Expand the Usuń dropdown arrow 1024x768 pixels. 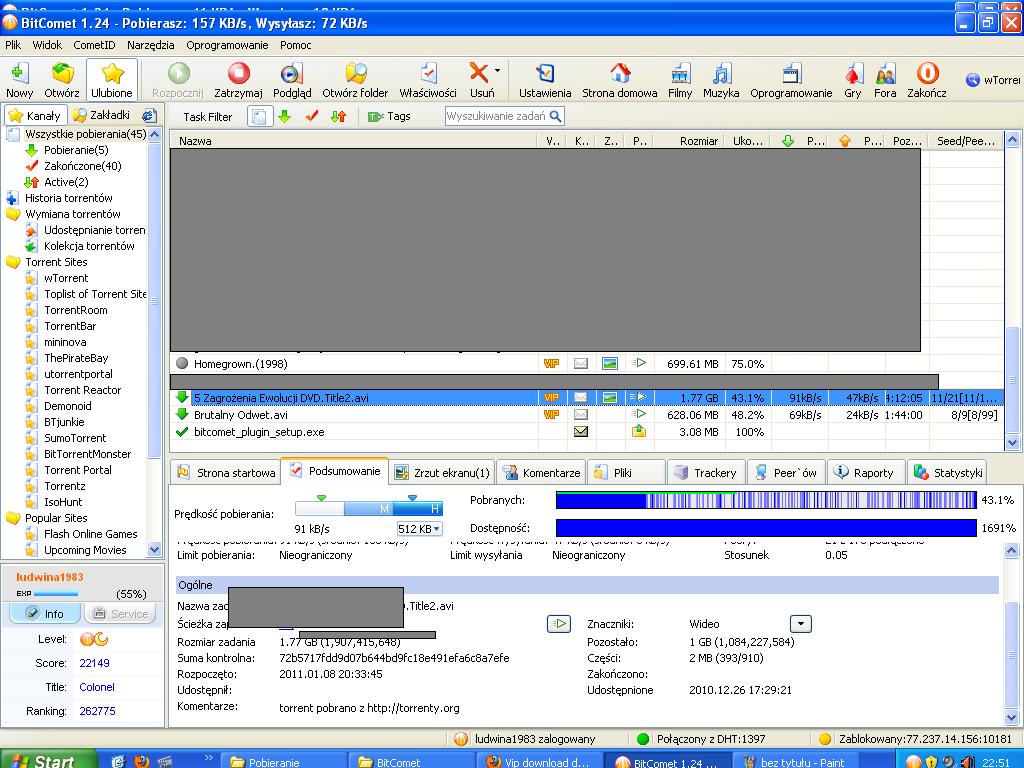tap(498, 71)
